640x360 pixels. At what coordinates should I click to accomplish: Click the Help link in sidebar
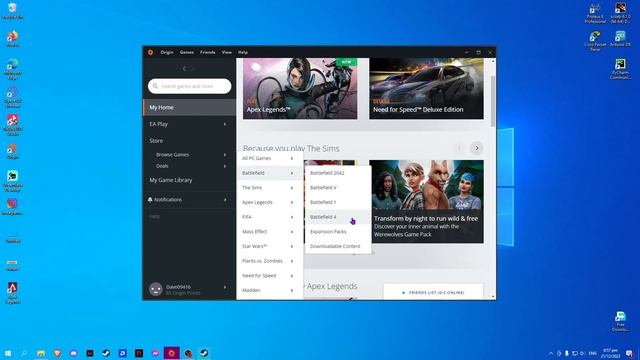pos(154,216)
